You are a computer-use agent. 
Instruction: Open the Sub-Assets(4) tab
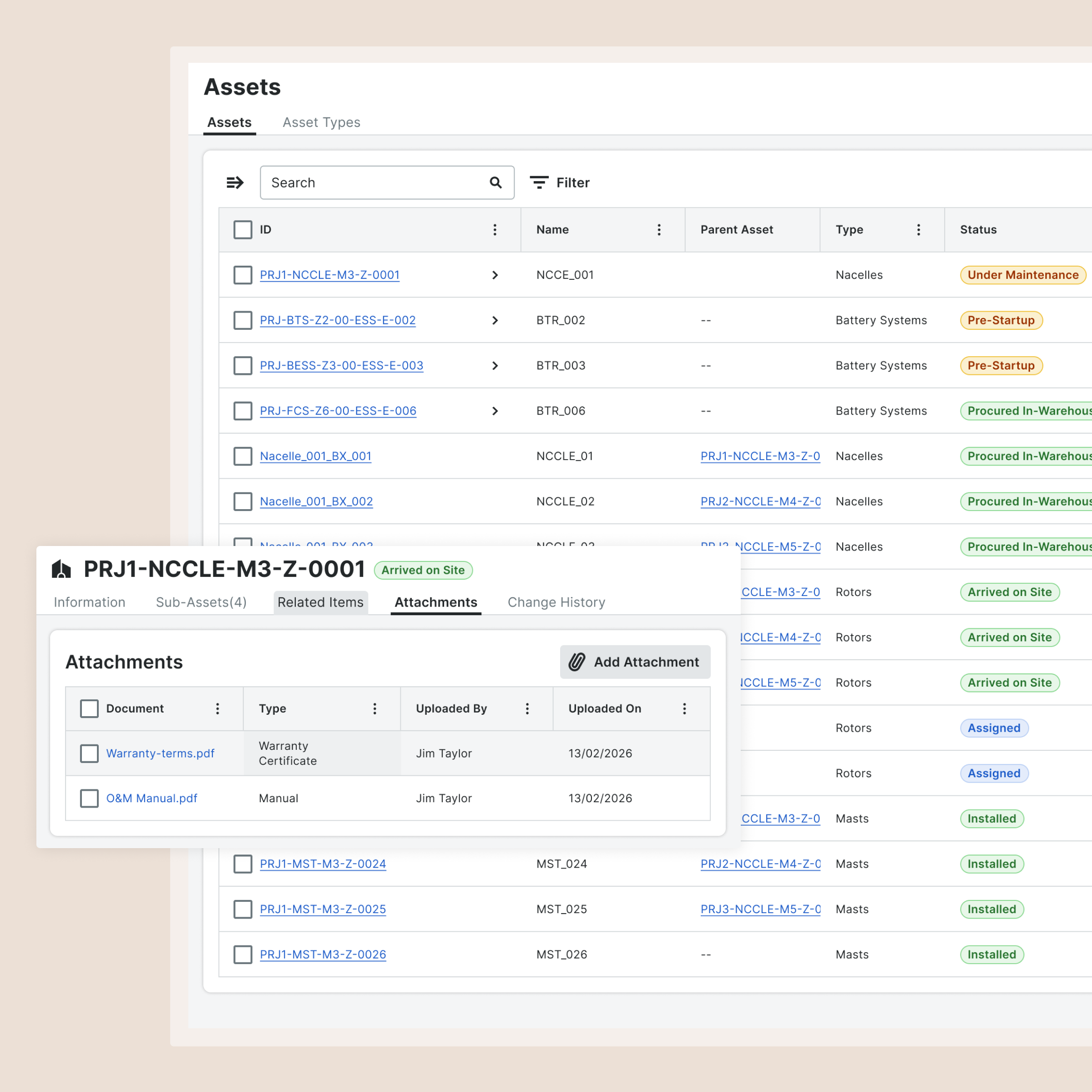pyautogui.click(x=201, y=602)
